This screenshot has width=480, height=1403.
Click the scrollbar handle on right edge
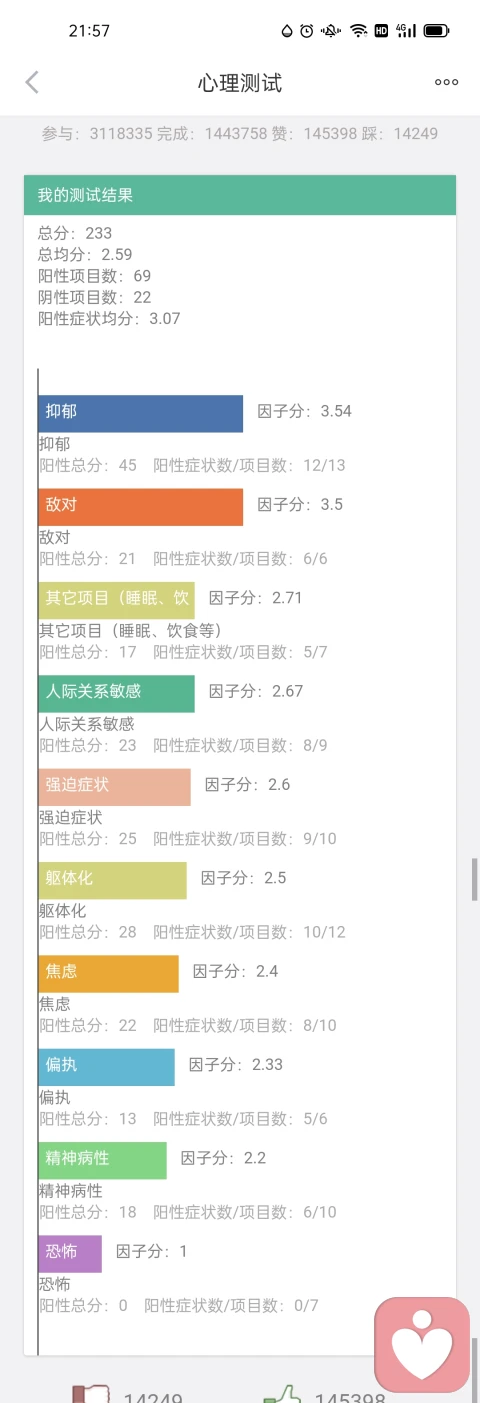click(475, 879)
